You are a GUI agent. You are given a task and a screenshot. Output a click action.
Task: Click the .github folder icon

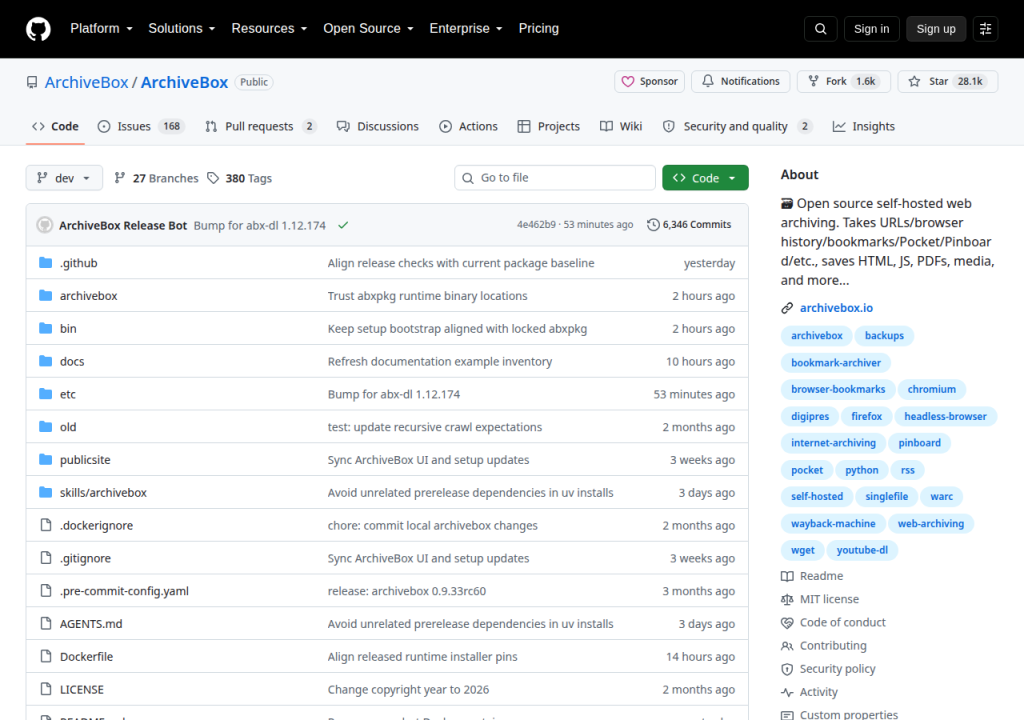pos(45,263)
